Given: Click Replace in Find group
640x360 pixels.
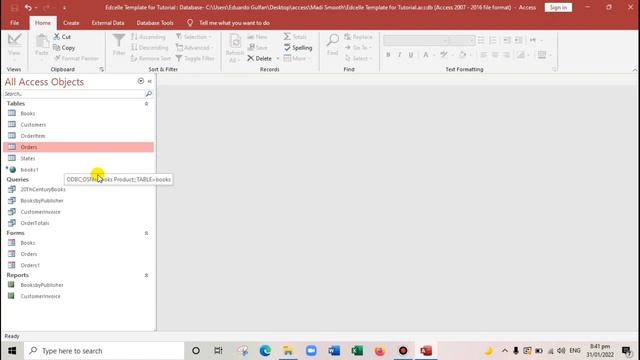Looking at the screenshot, I should tap(358, 37).
